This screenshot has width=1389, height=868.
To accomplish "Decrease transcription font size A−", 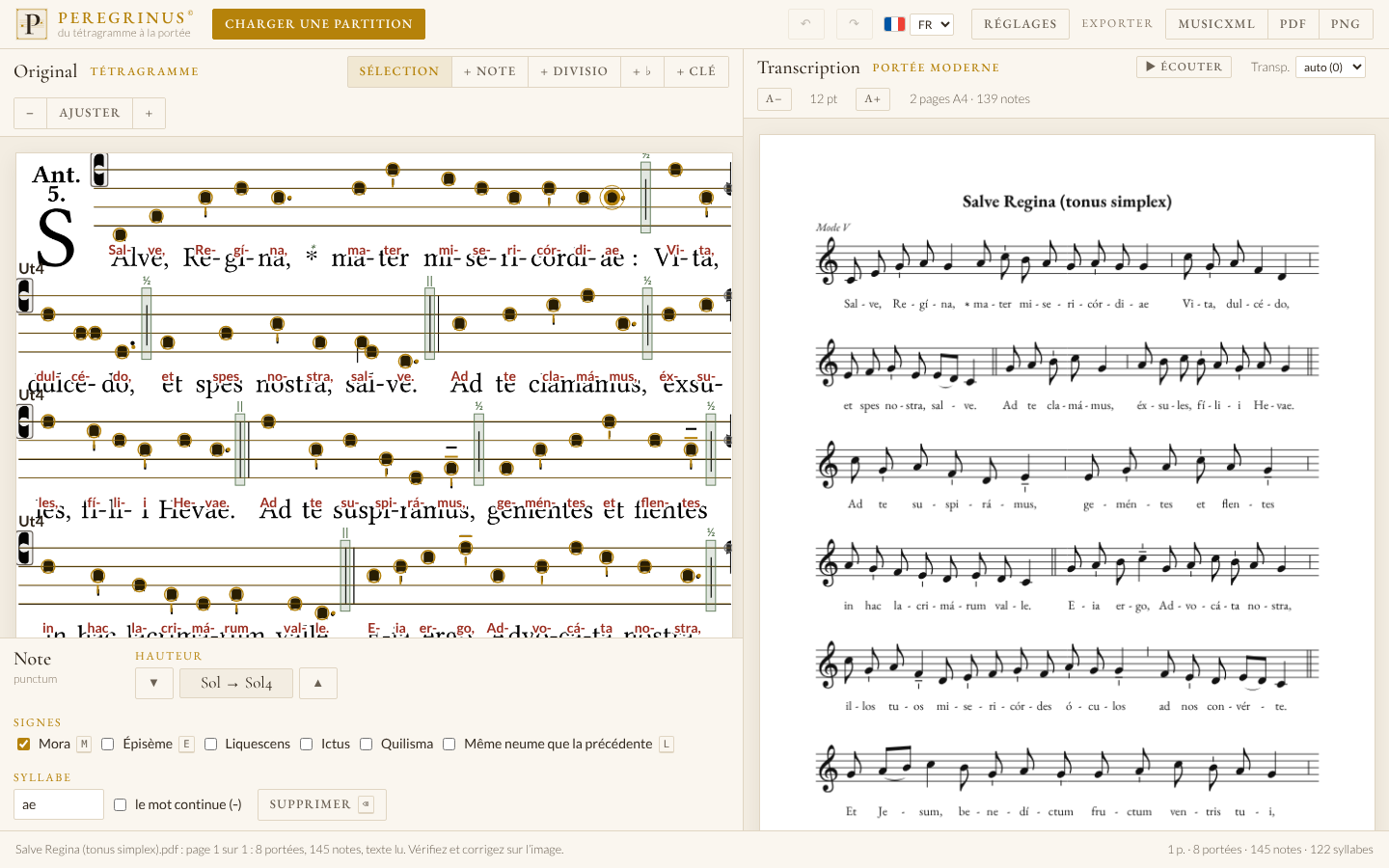I will (x=775, y=99).
